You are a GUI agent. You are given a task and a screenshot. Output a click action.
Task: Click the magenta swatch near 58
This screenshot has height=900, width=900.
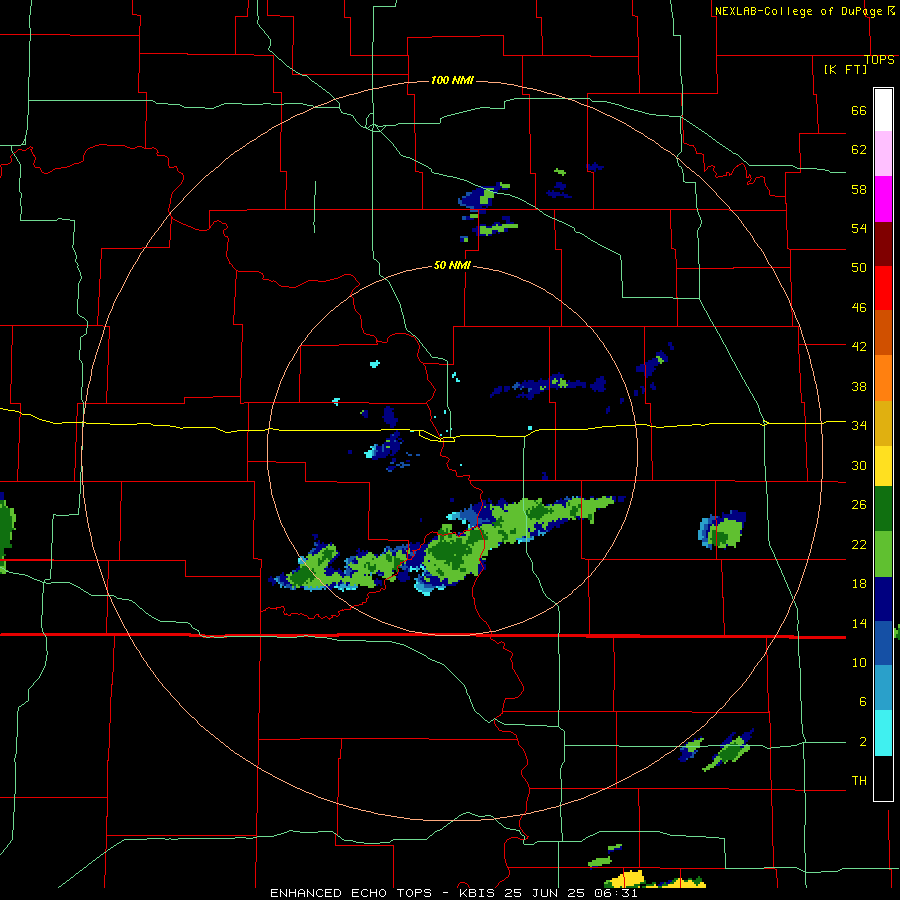tap(883, 199)
